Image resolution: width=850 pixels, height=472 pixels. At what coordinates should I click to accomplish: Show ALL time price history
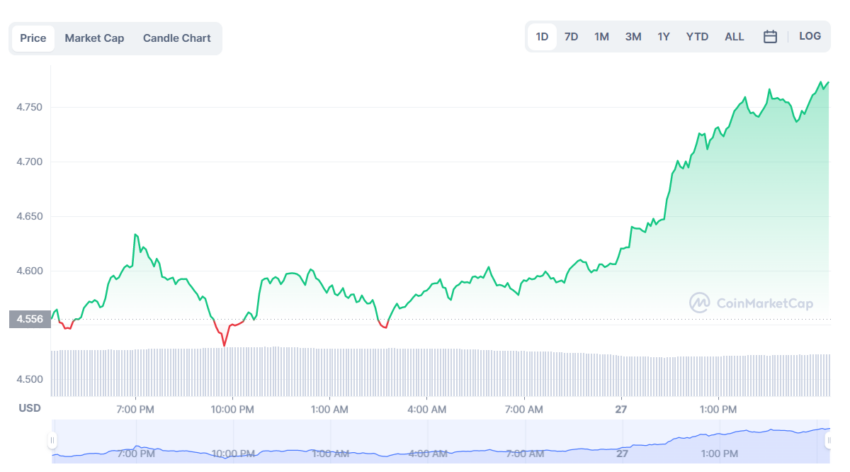coord(734,37)
